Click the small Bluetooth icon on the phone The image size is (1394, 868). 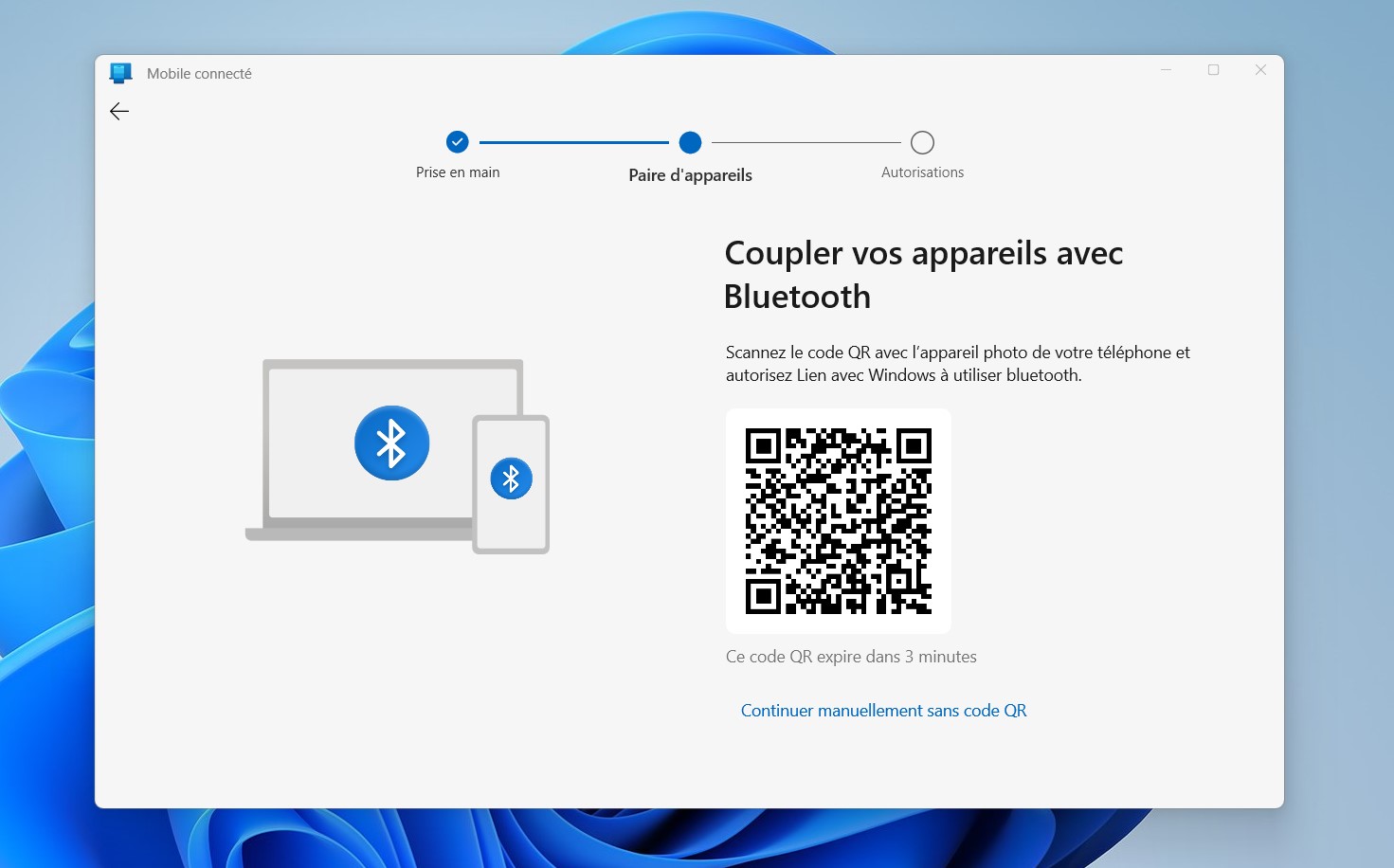point(511,479)
